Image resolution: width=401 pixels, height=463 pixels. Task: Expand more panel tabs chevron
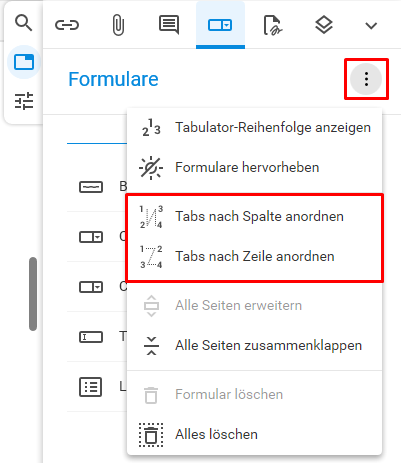(371, 25)
